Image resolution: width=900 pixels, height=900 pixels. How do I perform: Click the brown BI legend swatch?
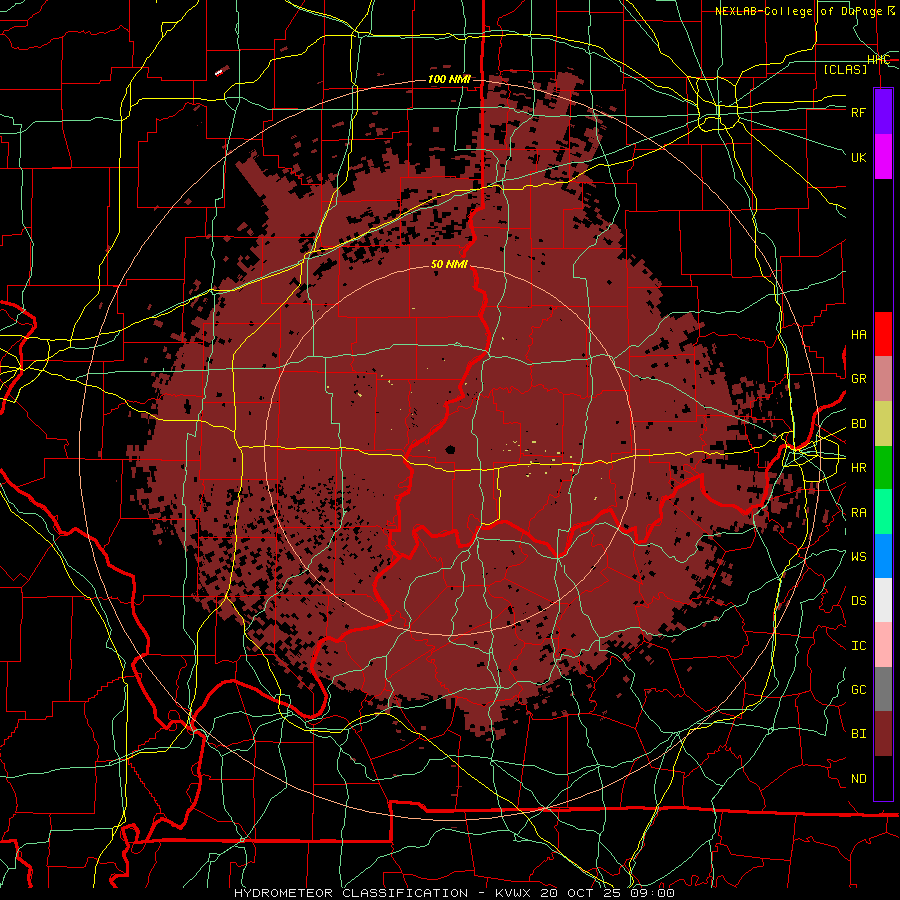pyautogui.click(x=883, y=734)
